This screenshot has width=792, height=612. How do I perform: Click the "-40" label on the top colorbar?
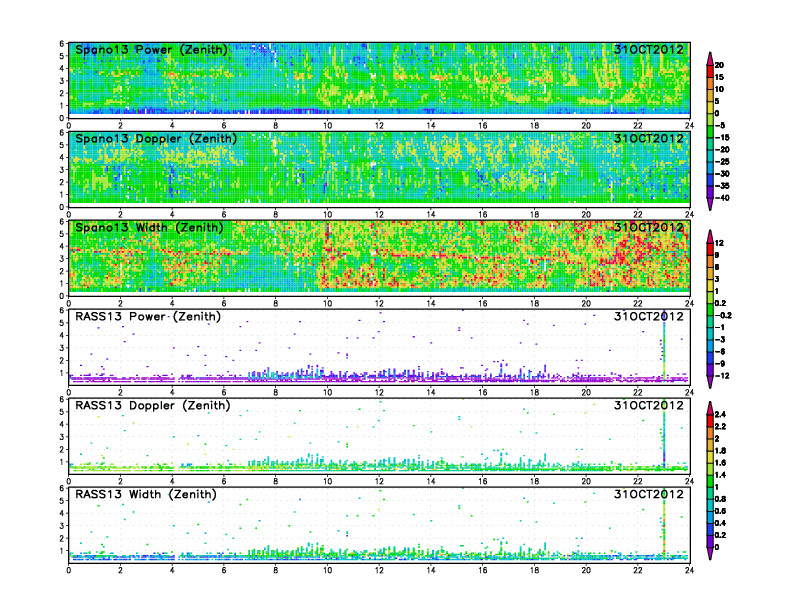point(722,198)
